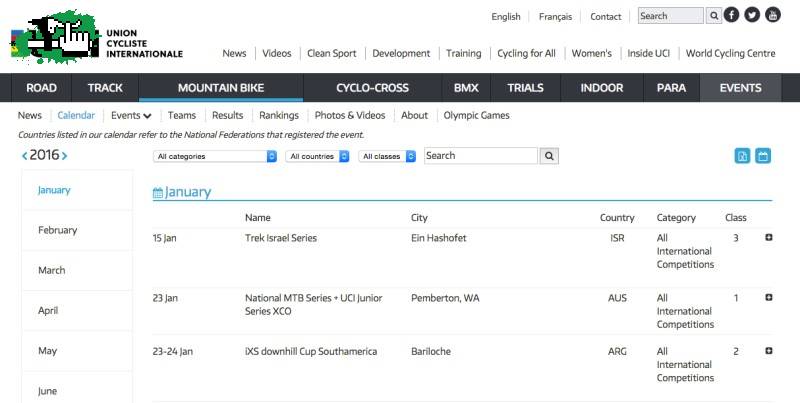
Task: Open the UCI Facebook page icon
Action: 732,15
